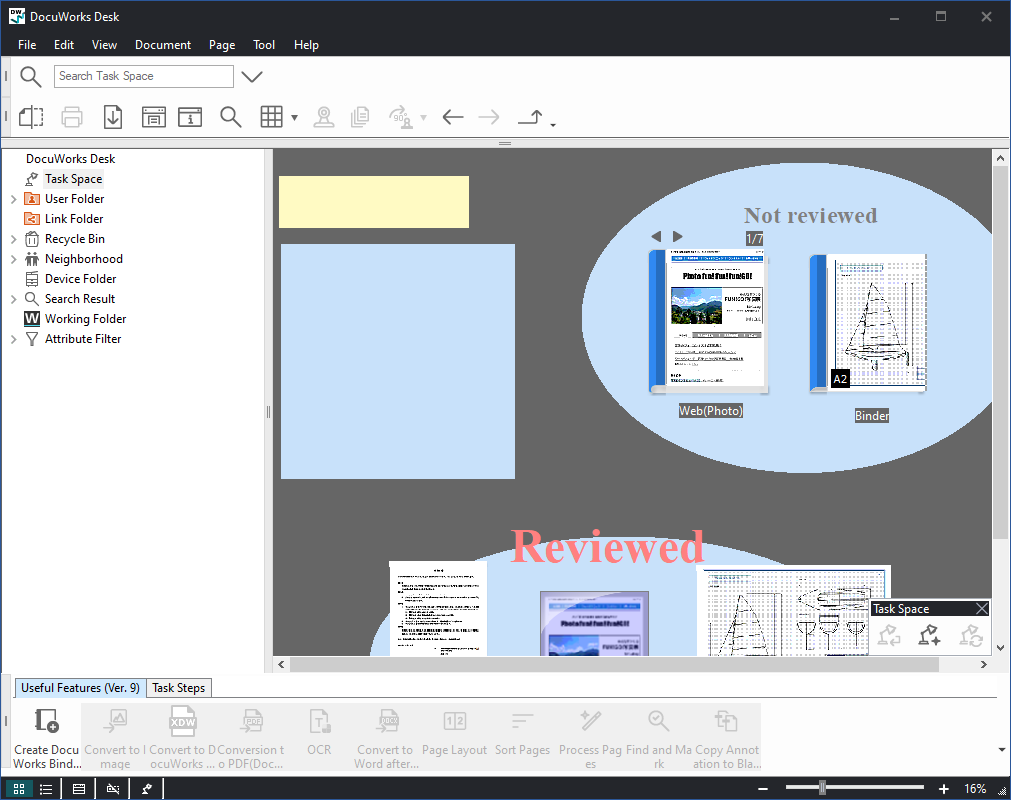Expand the Search Result tree node
The image size is (1011, 800).
(x=14, y=299)
